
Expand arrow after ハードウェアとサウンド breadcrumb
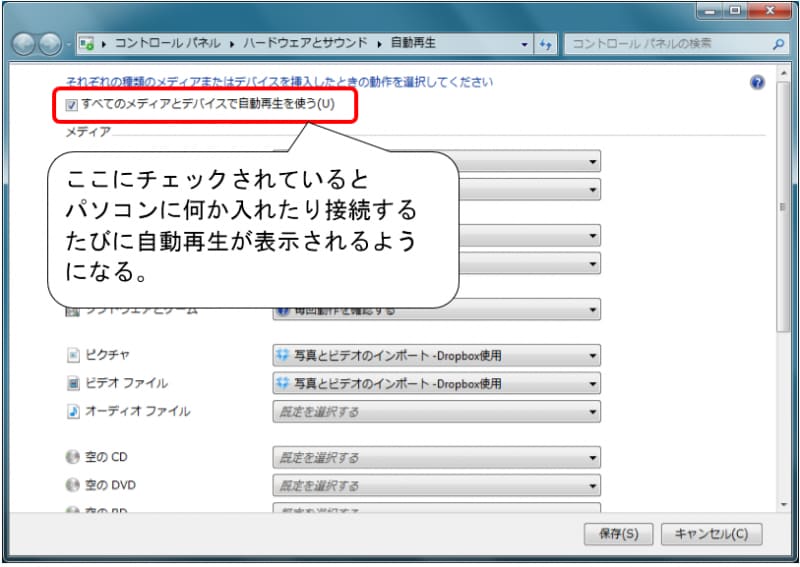(x=379, y=44)
